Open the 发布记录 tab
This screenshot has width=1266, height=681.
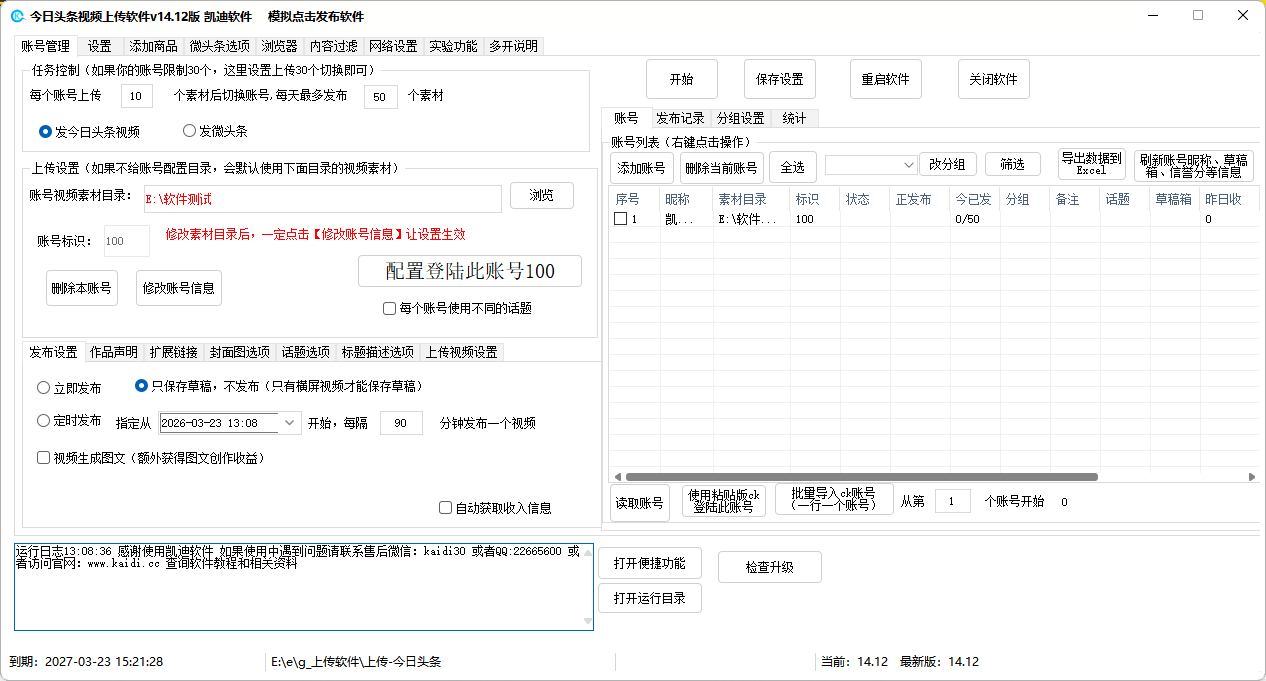[680, 118]
